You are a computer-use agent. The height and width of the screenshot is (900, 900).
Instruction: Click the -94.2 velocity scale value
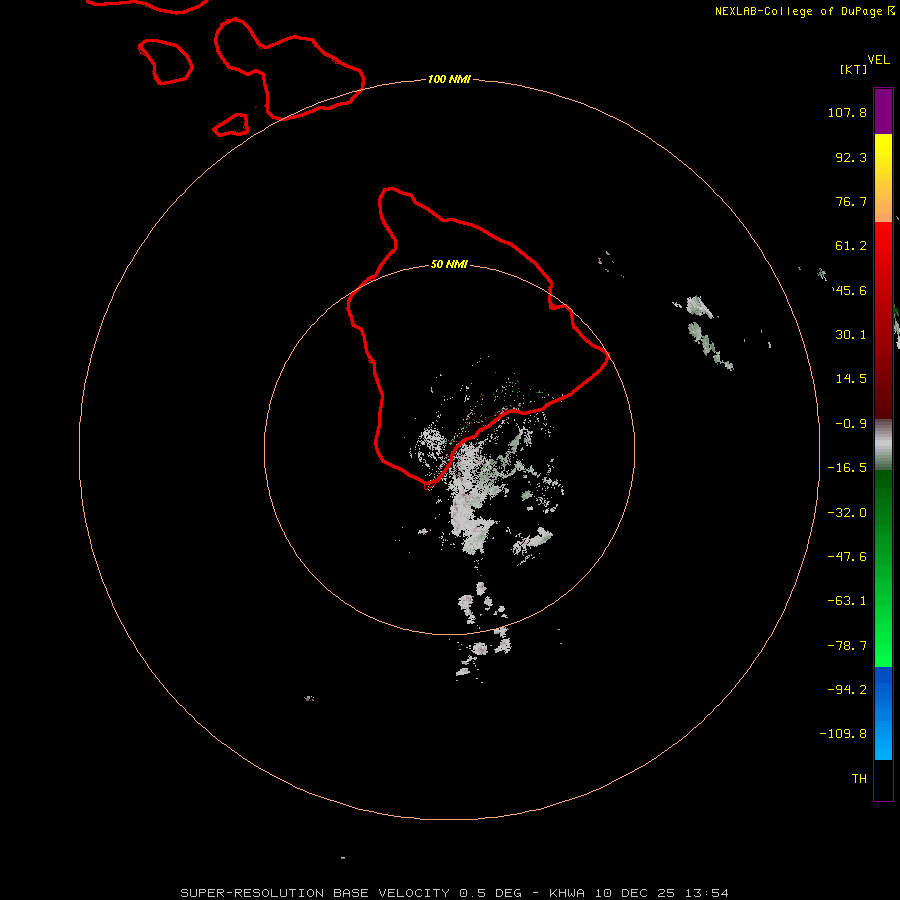click(847, 690)
